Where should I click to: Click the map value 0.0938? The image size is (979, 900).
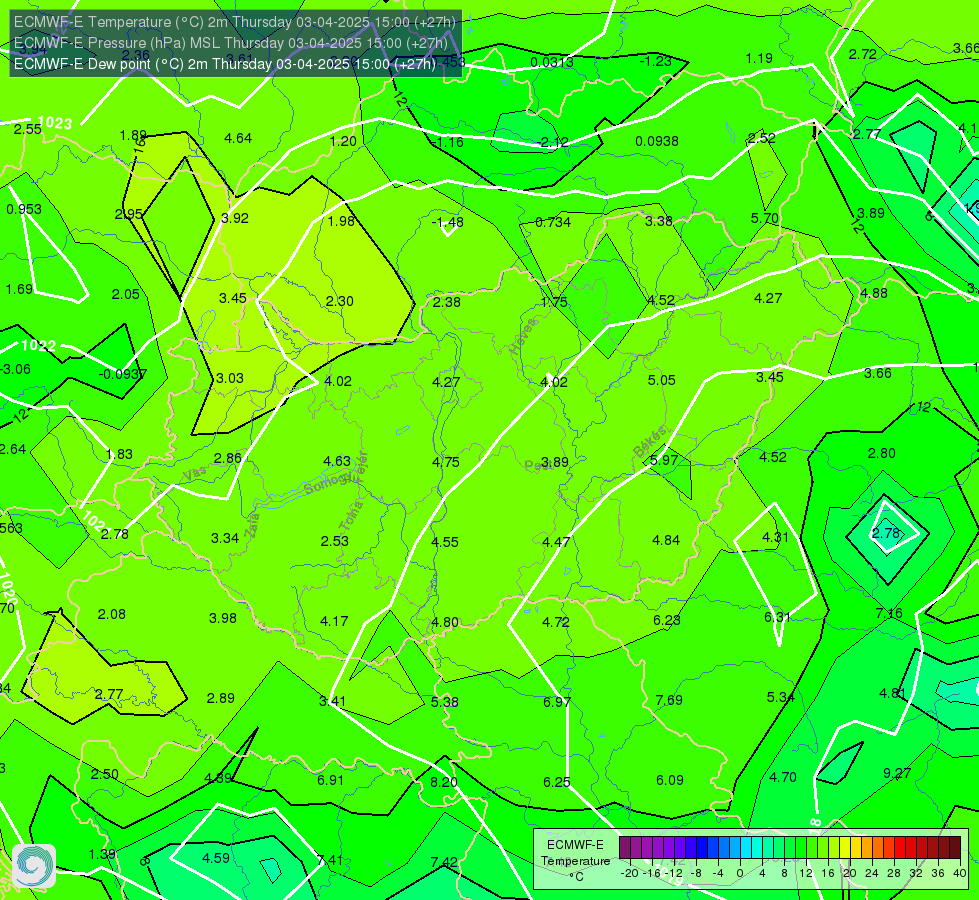click(x=657, y=141)
